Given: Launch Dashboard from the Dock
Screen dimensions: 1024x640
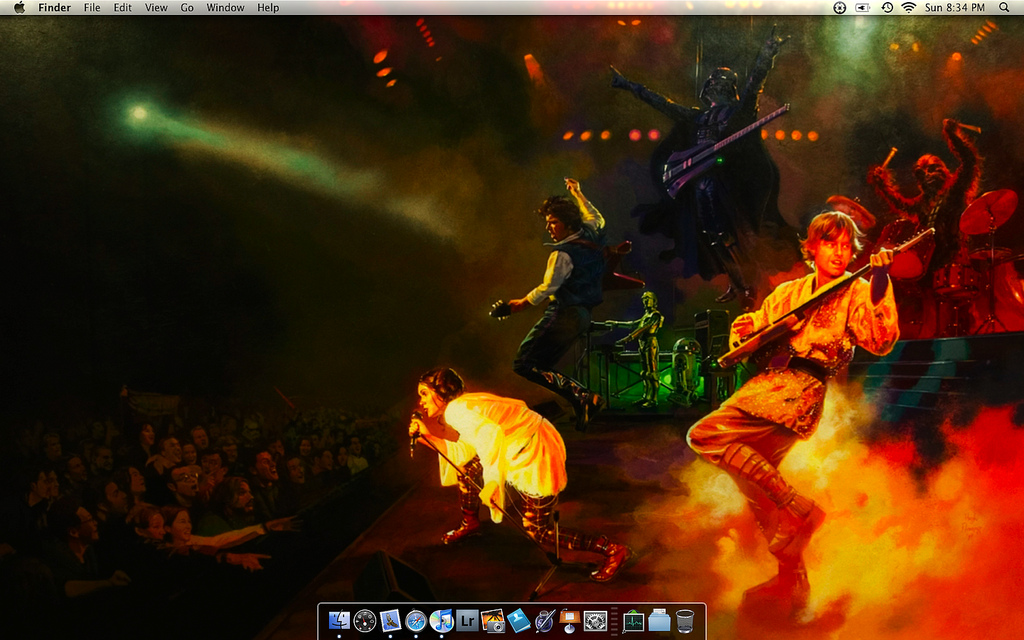Looking at the screenshot, I should click(x=364, y=620).
